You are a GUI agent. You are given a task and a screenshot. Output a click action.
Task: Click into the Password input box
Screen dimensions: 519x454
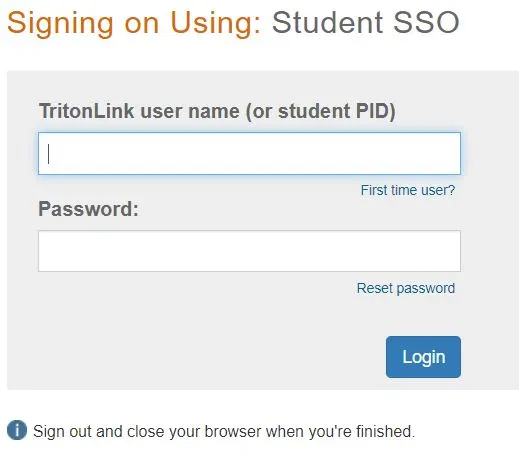pos(249,251)
